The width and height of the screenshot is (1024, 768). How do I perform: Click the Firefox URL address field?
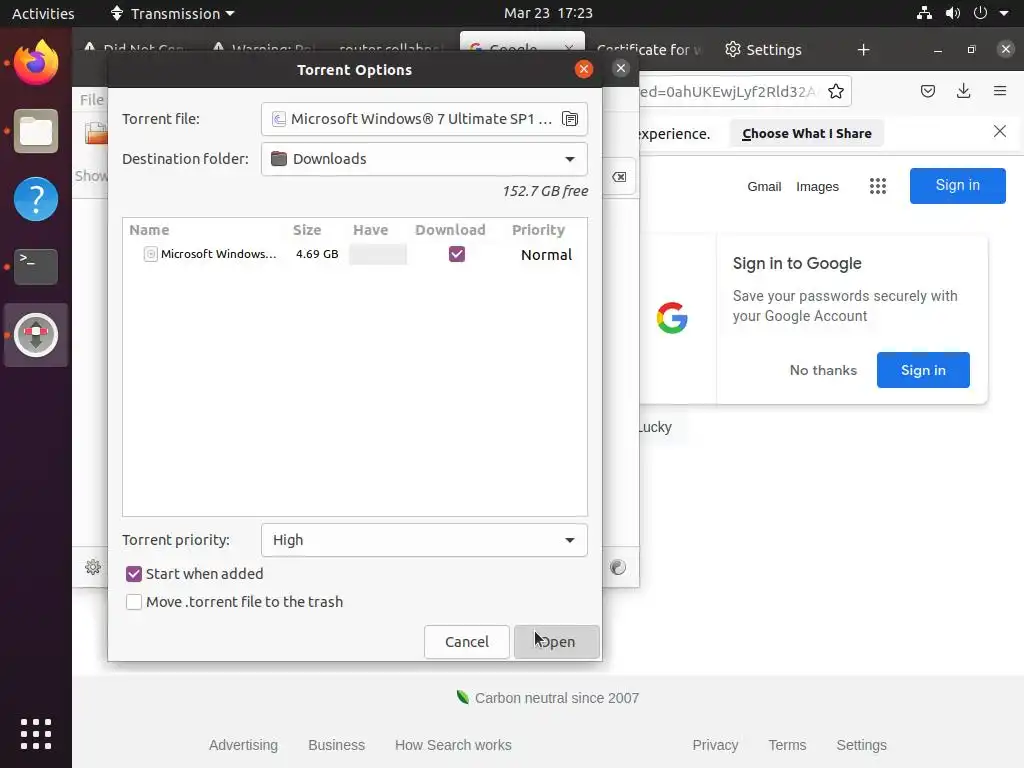[x=730, y=91]
